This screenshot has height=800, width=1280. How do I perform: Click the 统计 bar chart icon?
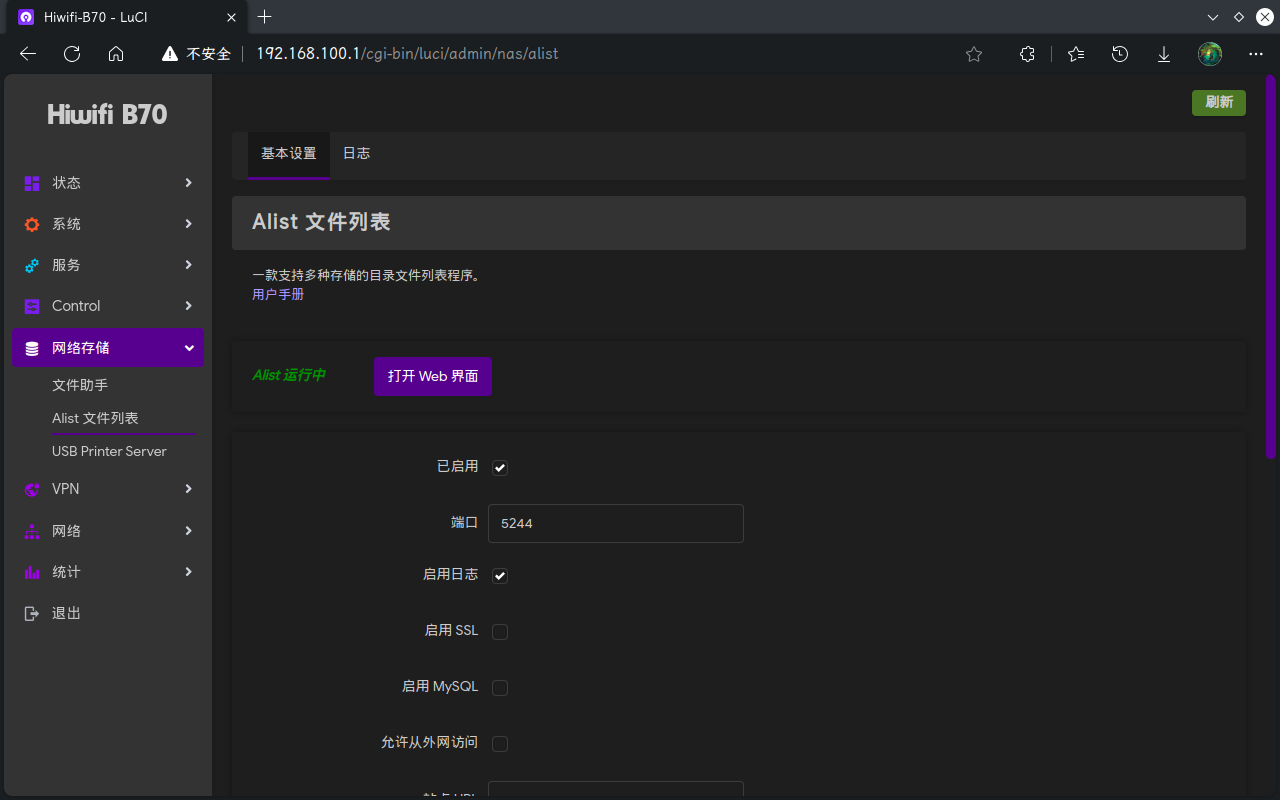click(x=32, y=572)
